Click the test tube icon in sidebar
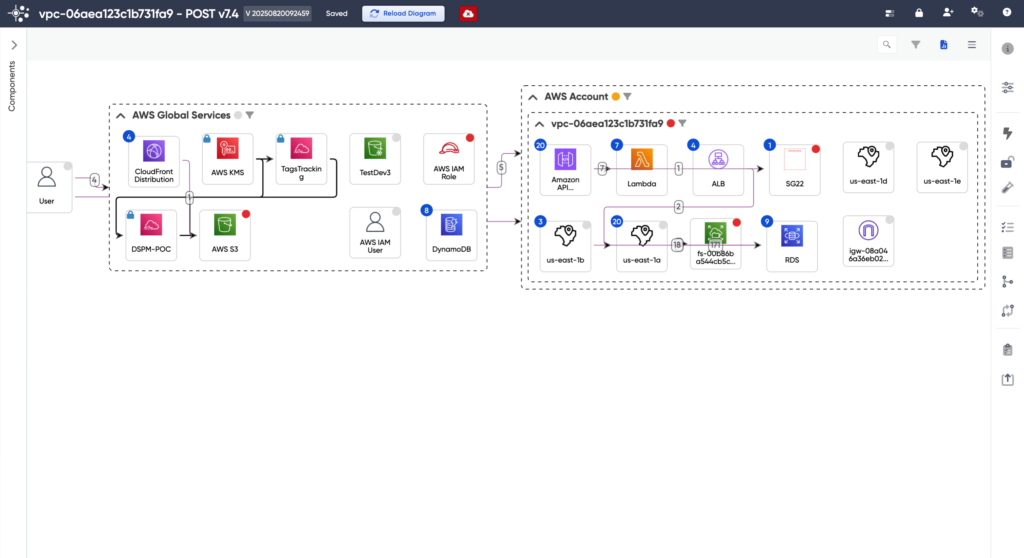The width and height of the screenshot is (1024, 558). pos(1008,188)
